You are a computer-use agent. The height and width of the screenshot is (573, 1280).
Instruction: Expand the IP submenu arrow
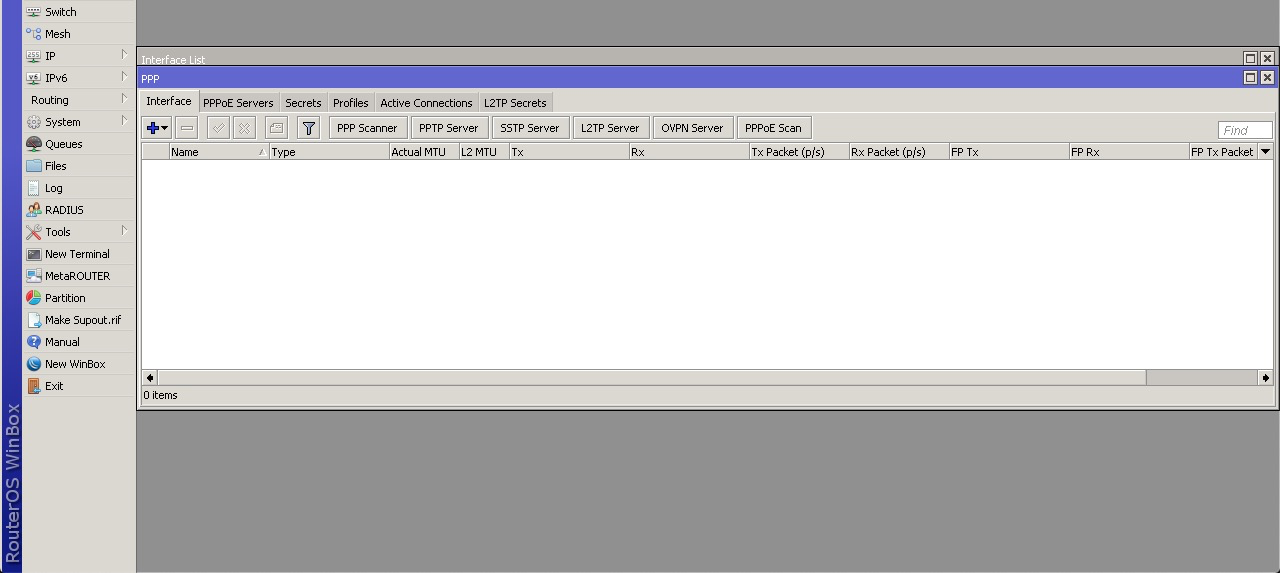click(x=124, y=55)
